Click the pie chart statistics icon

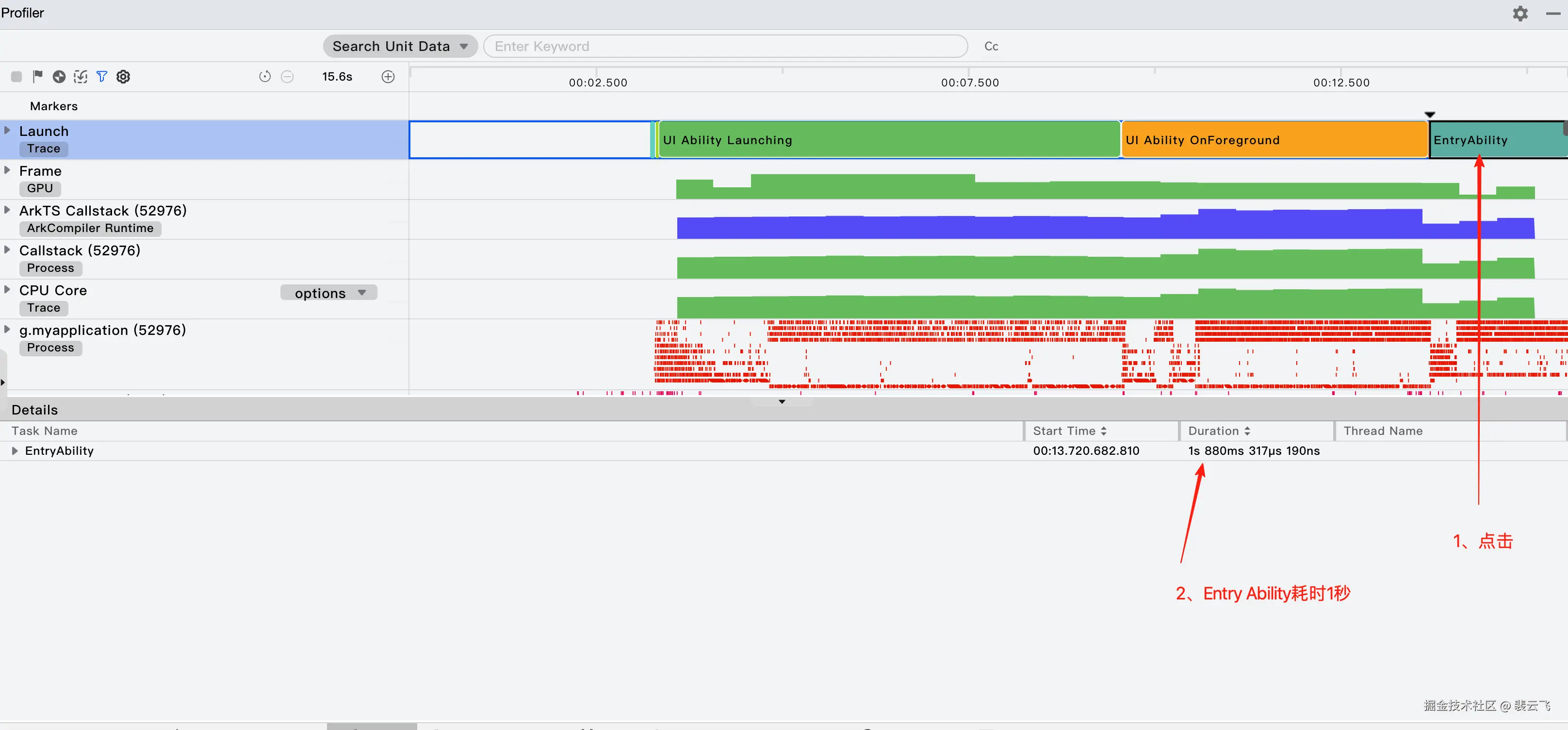(59, 77)
